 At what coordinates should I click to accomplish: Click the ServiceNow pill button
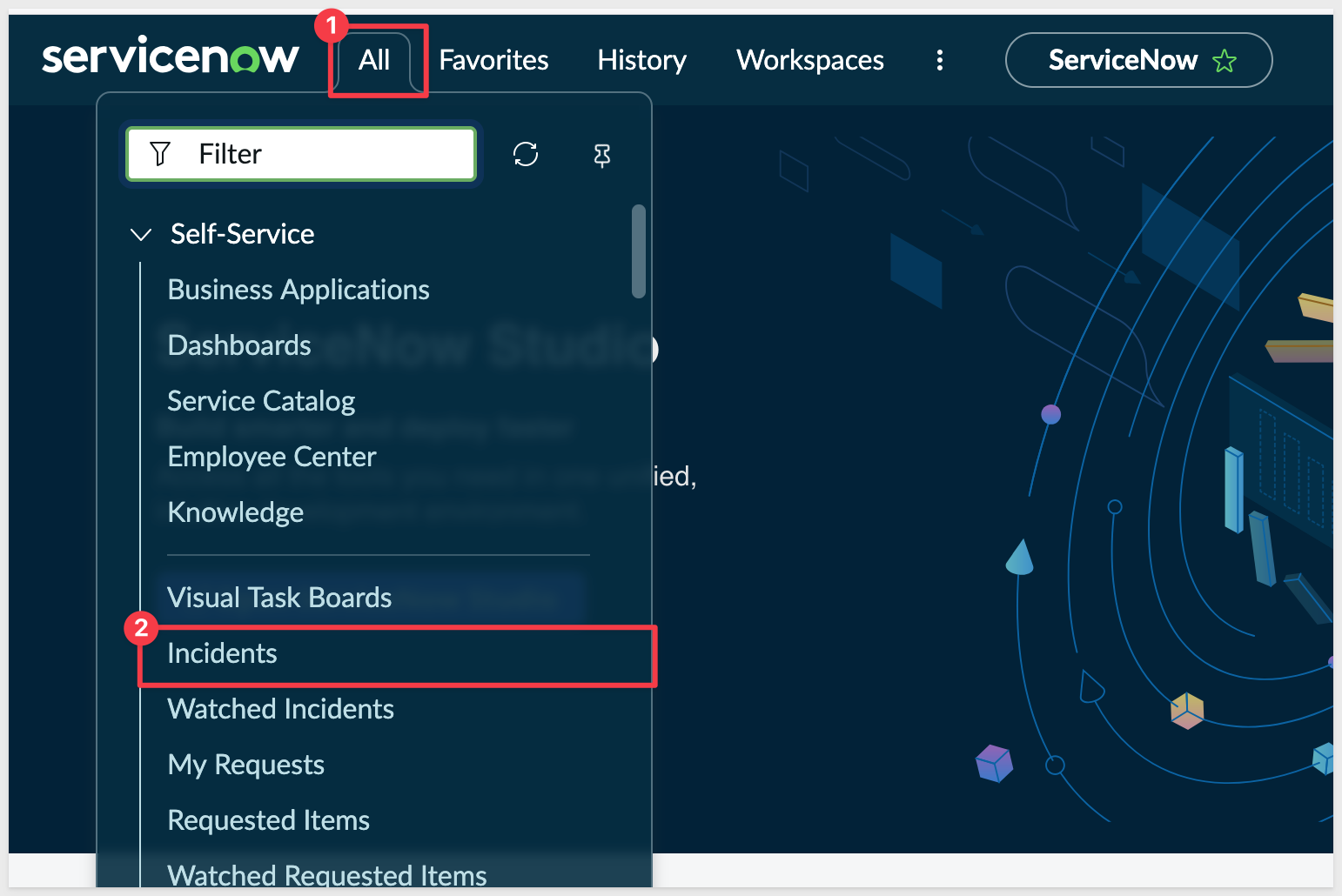click(1122, 60)
